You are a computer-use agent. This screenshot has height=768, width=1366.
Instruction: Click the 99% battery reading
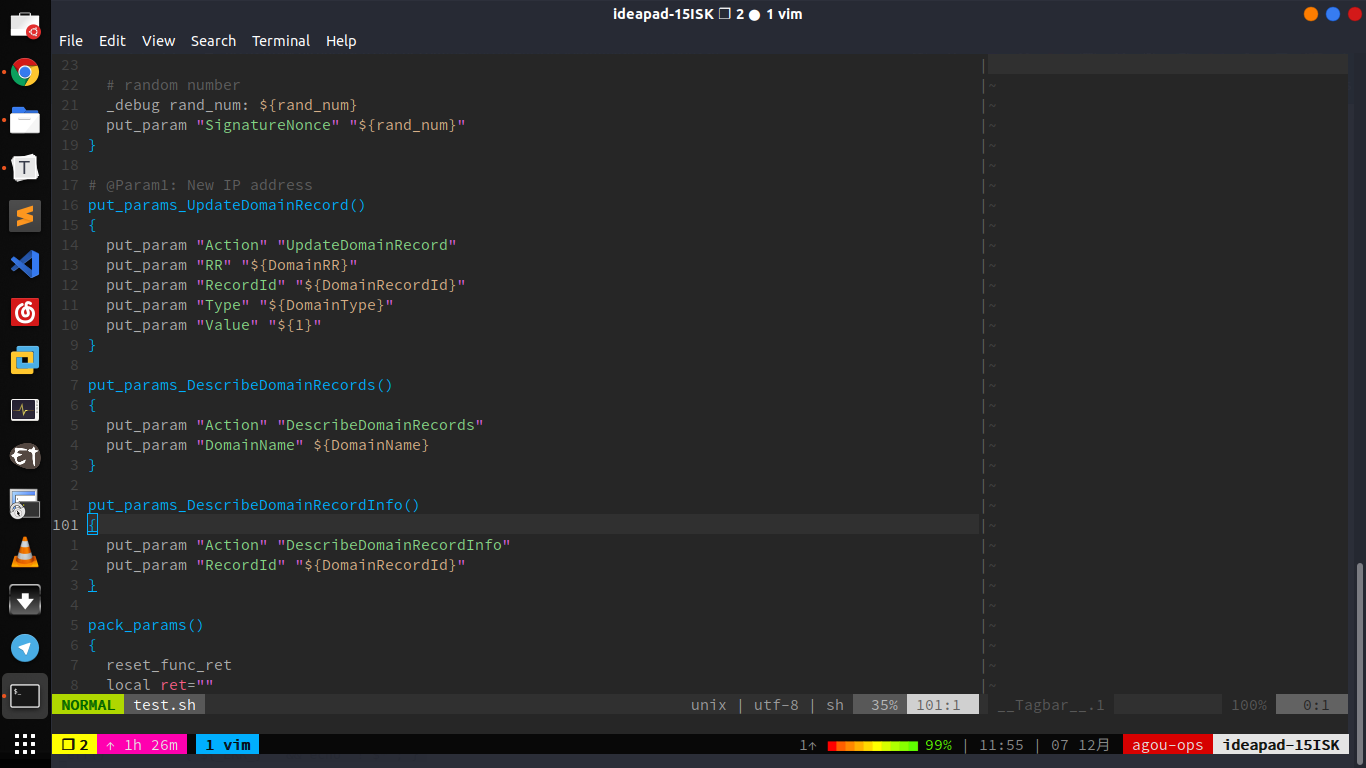coord(938,745)
